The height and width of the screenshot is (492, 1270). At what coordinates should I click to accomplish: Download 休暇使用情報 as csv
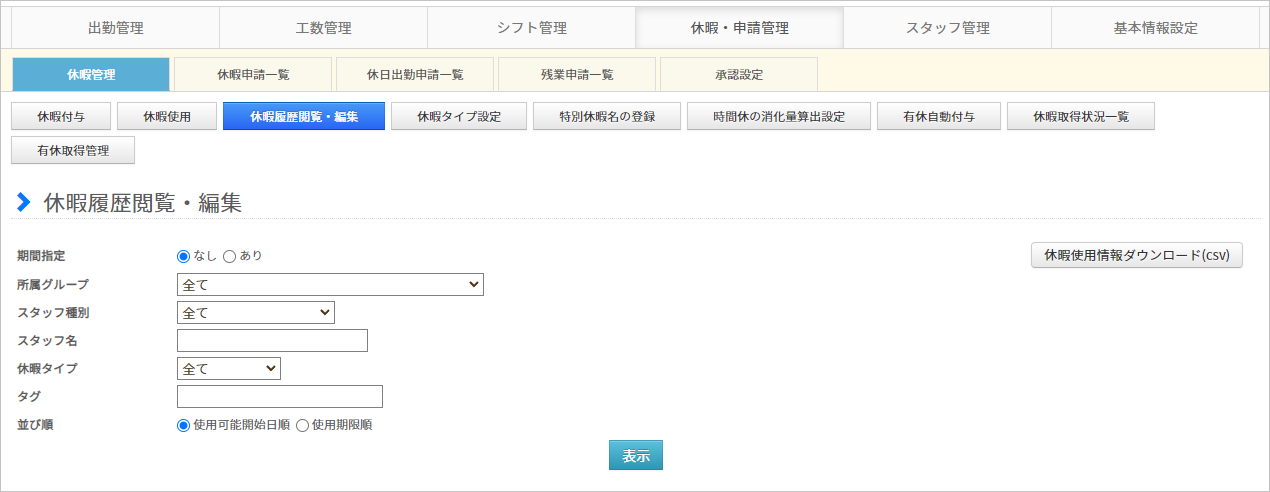tap(1137, 255)
